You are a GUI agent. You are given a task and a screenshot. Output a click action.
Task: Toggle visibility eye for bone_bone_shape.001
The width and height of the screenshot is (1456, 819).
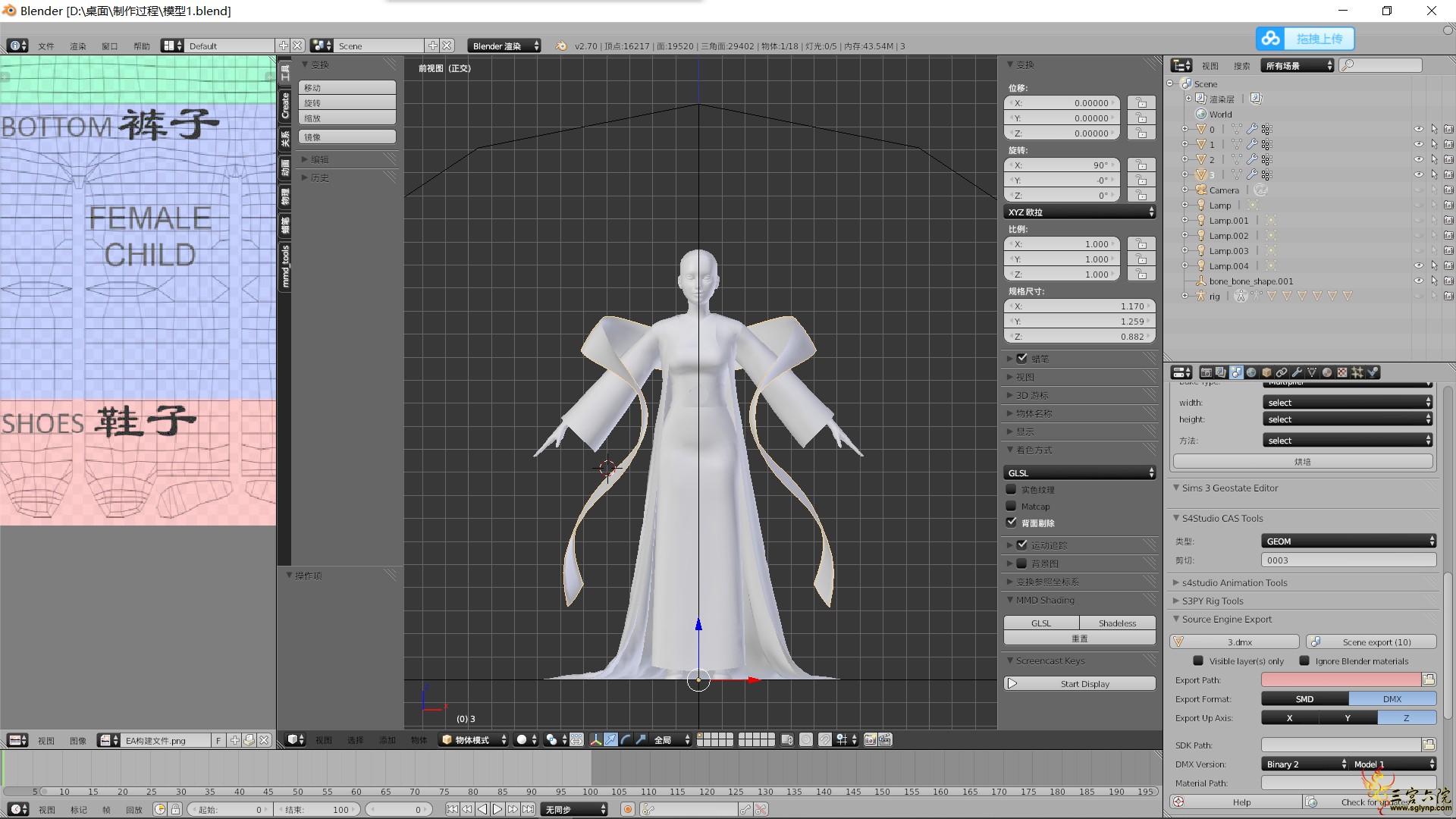click(1418, 281)
